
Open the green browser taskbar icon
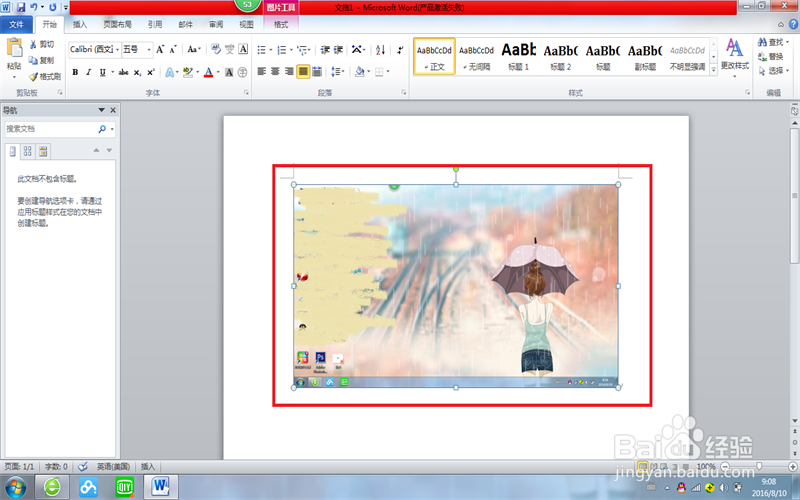click(52, 487)
